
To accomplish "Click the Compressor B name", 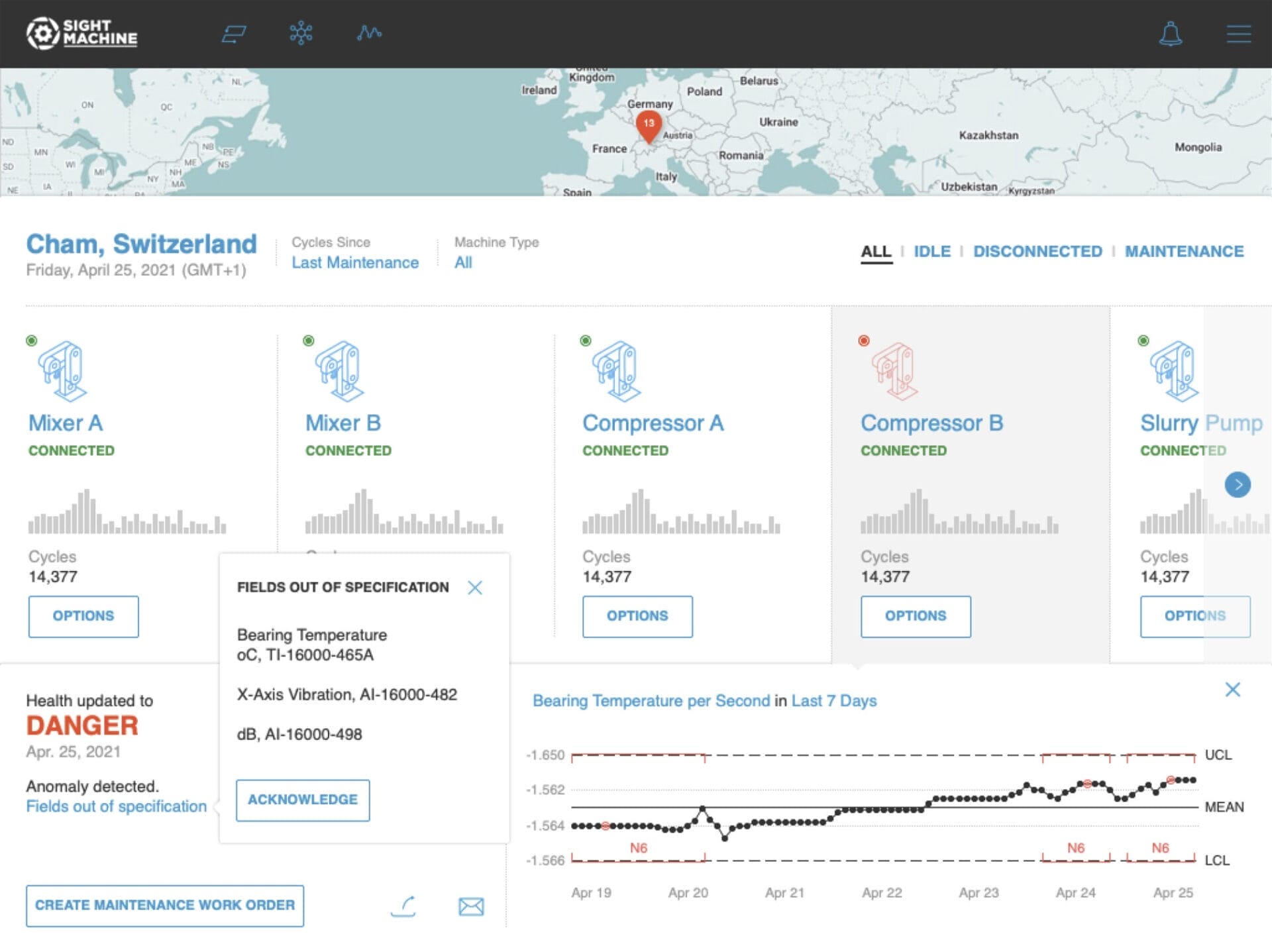I will (x=932, y=423).
